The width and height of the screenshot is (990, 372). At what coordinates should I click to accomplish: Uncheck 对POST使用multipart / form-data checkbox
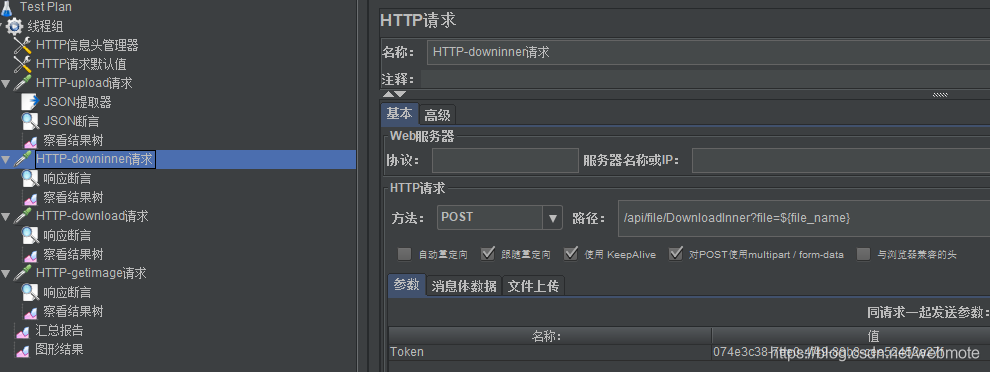click(x=676, y=254)
